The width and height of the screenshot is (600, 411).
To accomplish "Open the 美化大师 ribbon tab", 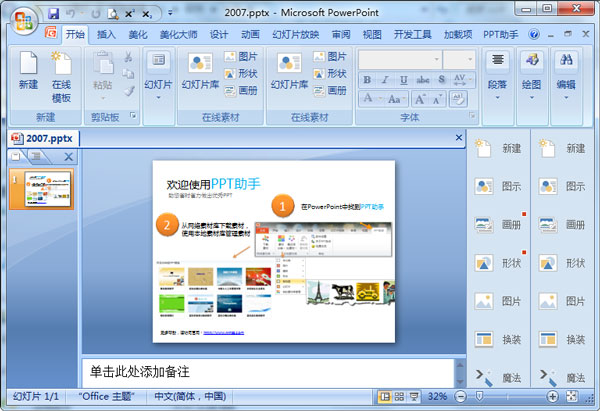I will [x=178, y=35].
